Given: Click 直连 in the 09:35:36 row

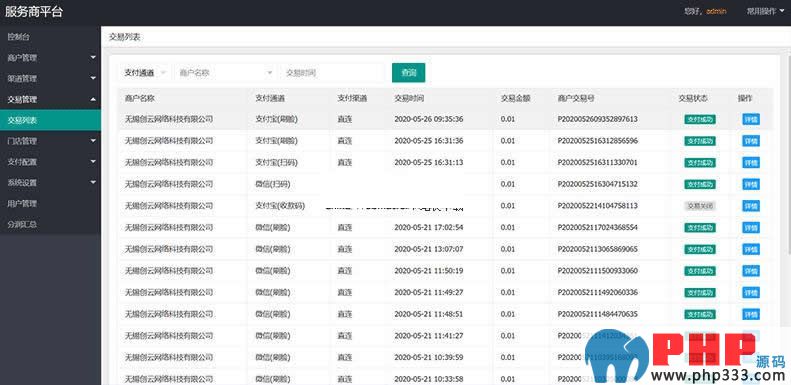Looking at the screenshot, I should click(x=345, y=120).
